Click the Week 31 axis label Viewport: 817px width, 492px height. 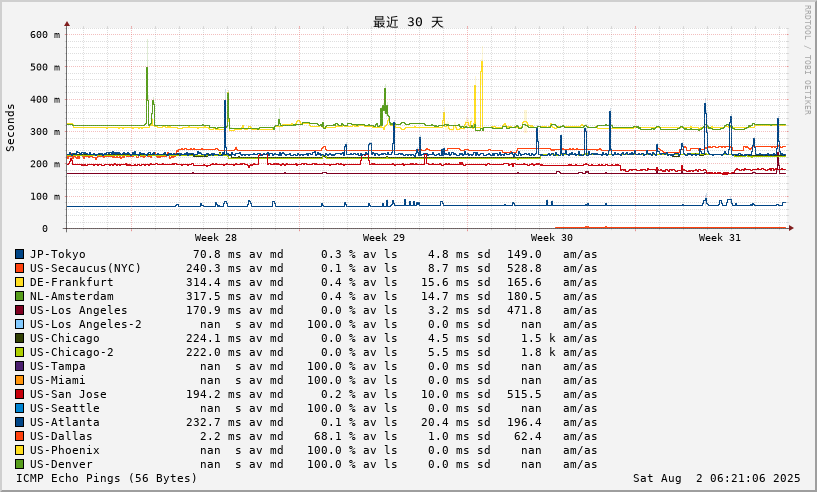[720, 238]
